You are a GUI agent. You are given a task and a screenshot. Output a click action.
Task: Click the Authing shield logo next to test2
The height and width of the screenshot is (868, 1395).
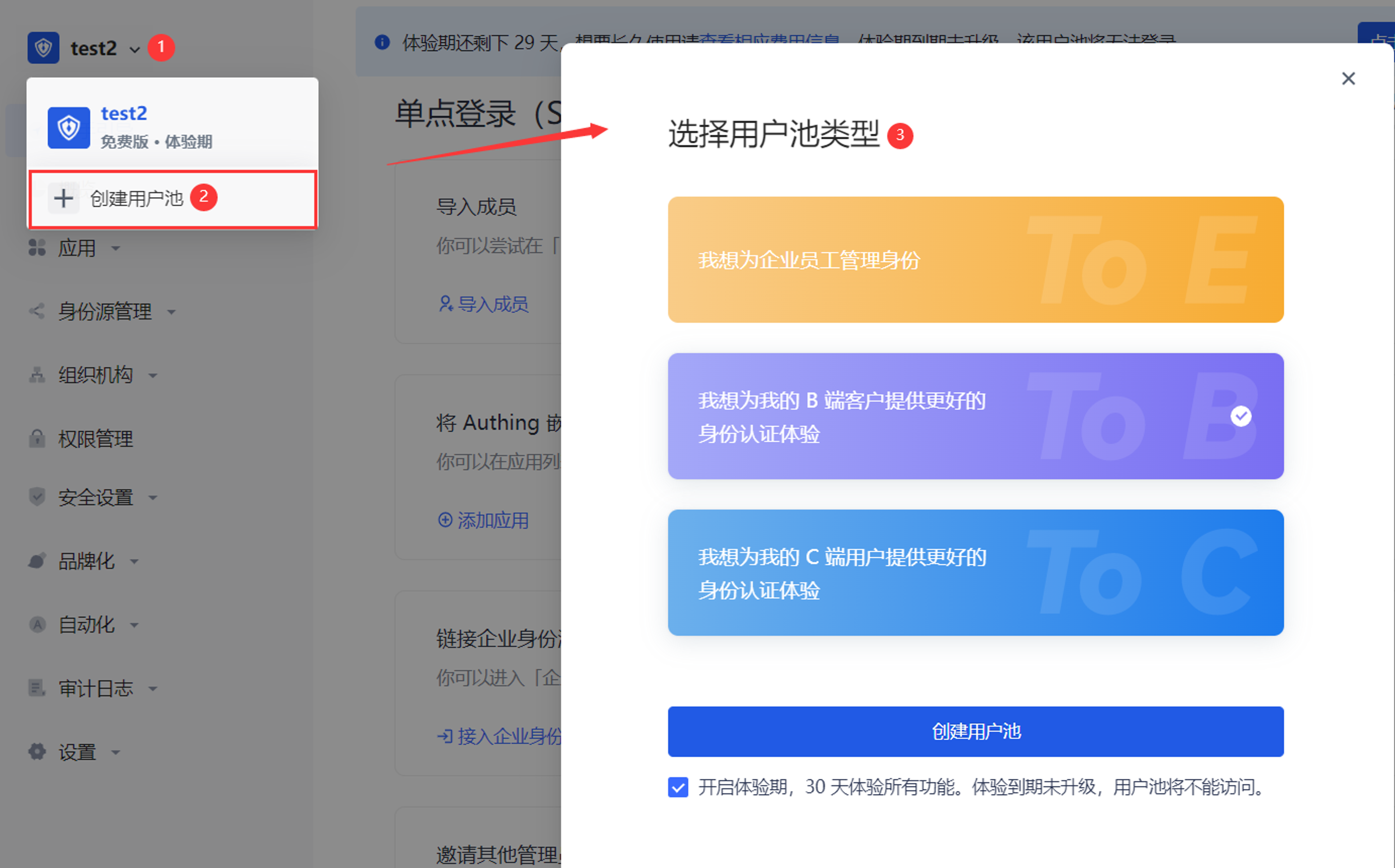coord(43,48)
